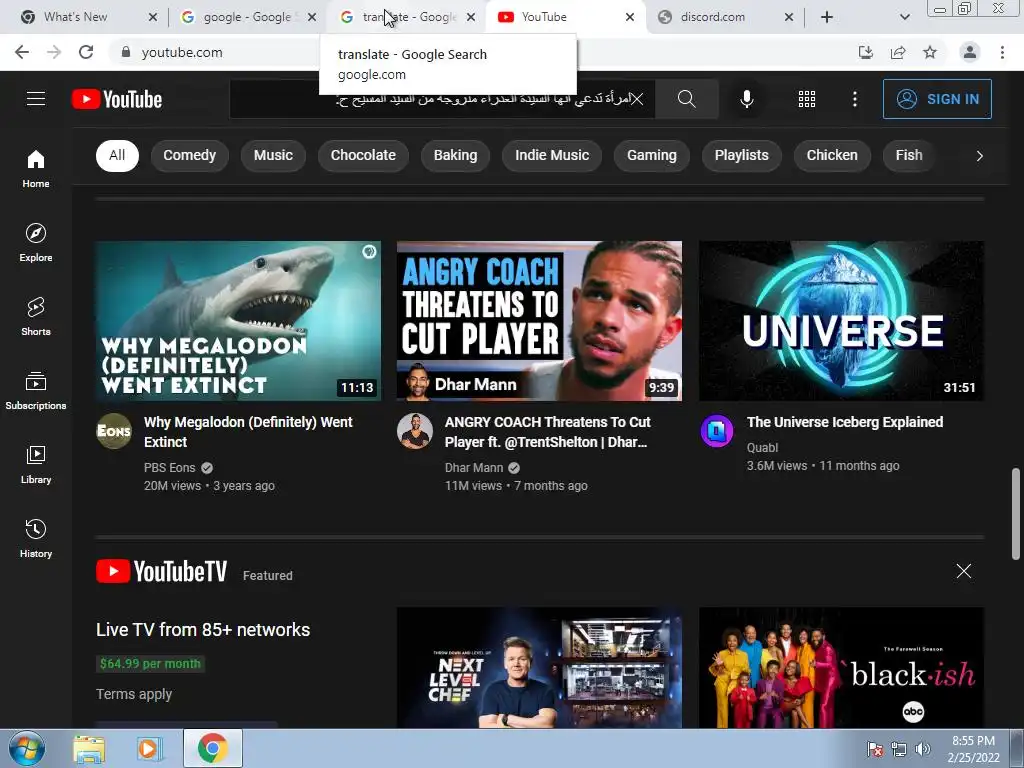The width and height of the screenshot is (1024, 768).
Task: Click the Quabl channel avatar
Action: pos(717,431)
